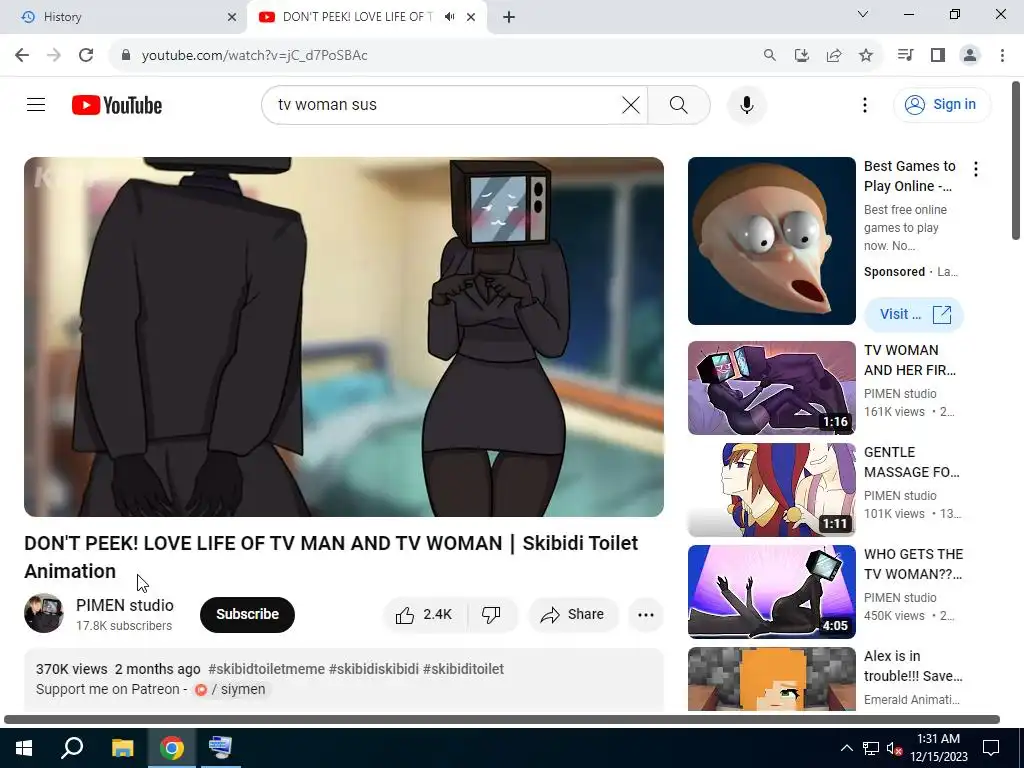This screenshot has height=768, width=1024.
Task: Open the Patreon siymen link
Action: [x=231, y=690]
